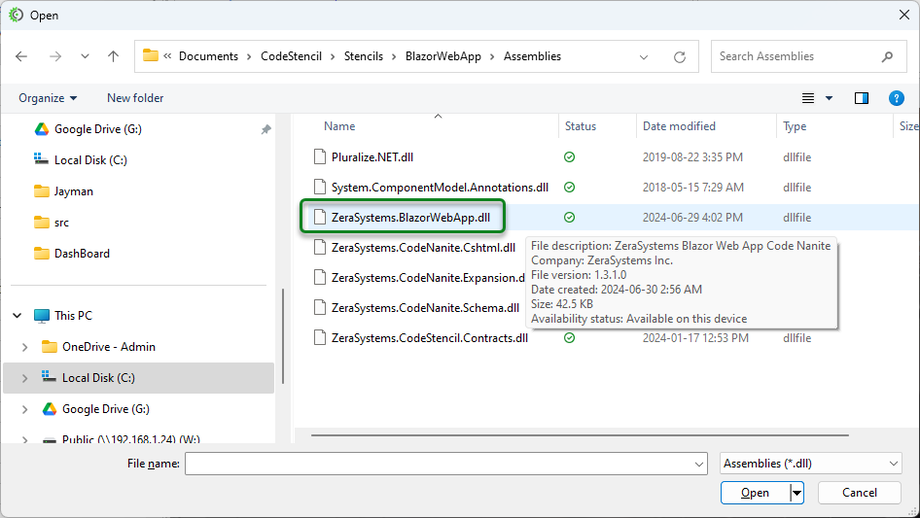Click the horizontal scrollbar in file list
The width and height of the screenshot is (920, 518).
point(579,435)
